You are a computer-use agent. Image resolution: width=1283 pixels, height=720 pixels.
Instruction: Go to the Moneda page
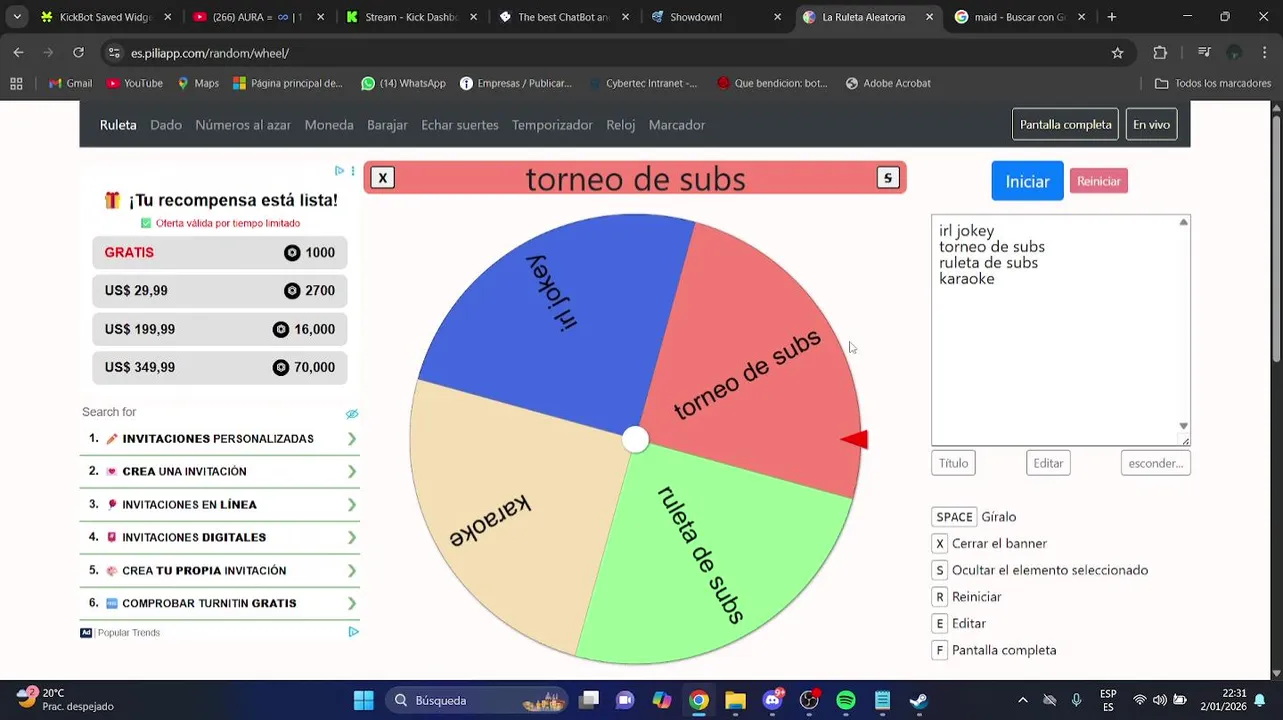[x=329, y=125]
